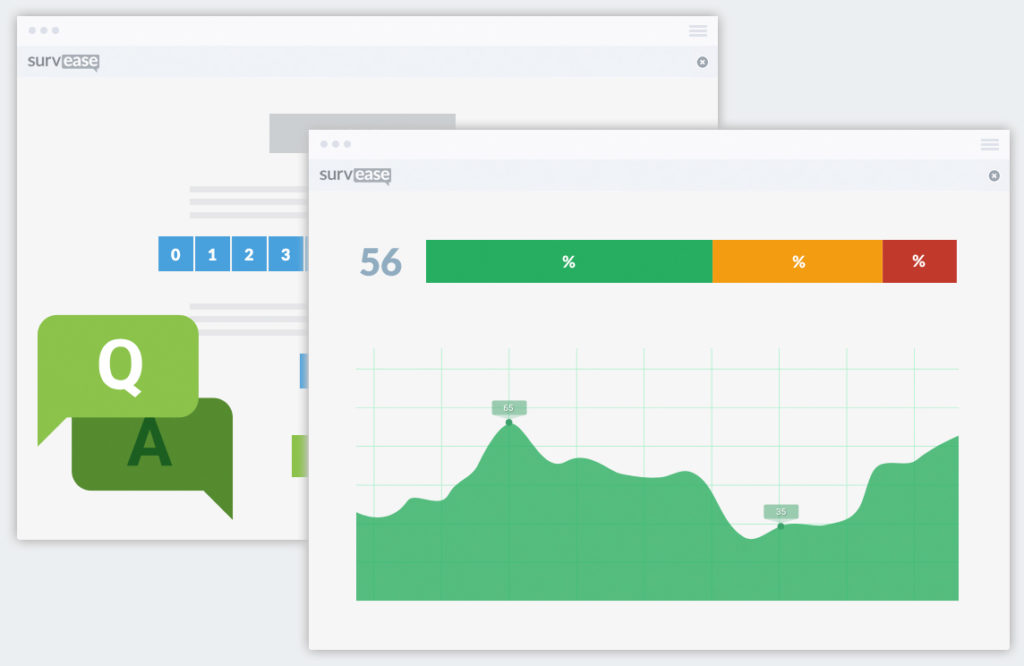This screenshot has height=666, width=1024.
Task: Click the chart data point labeled 65
Action: pos(509,422)
